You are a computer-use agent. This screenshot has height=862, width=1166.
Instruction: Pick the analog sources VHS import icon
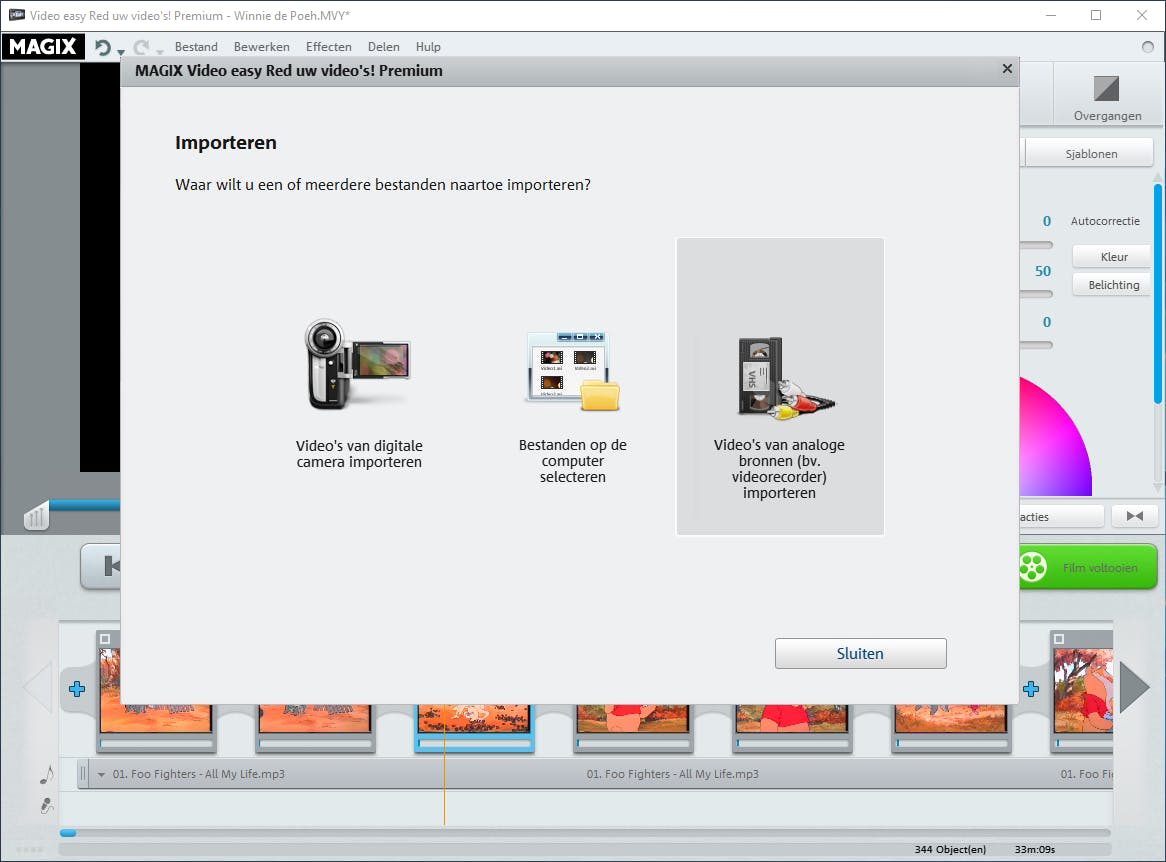785,378
